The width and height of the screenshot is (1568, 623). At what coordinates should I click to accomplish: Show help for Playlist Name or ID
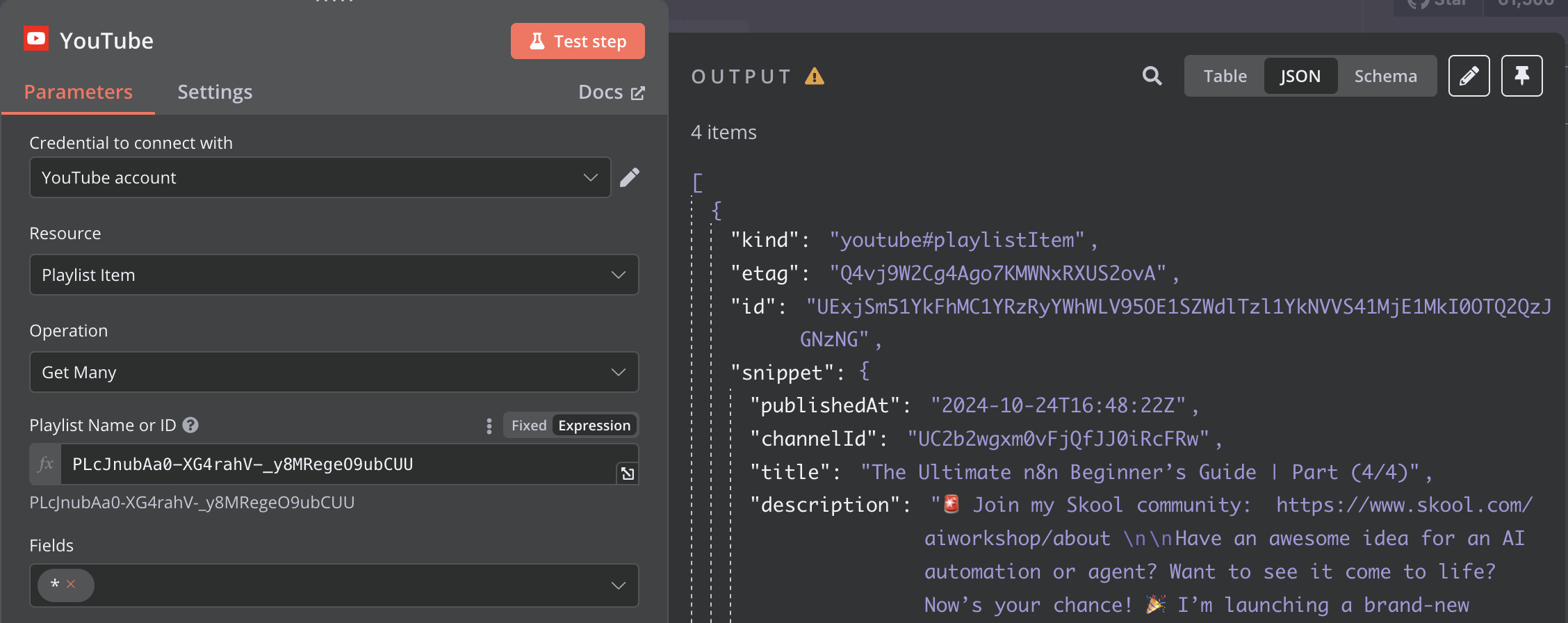[190, 425]
